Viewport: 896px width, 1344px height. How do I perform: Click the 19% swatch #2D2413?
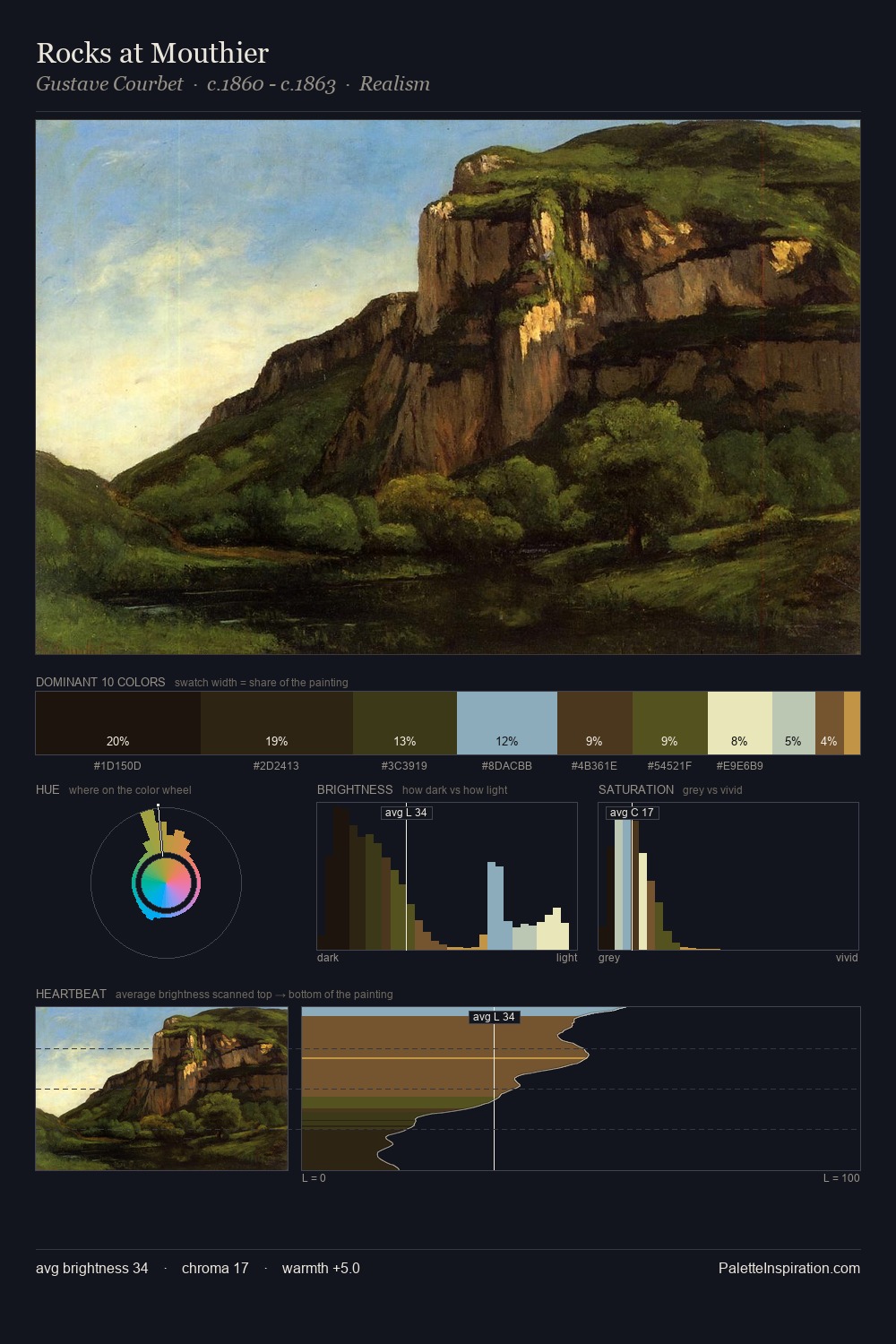(277, 723)
